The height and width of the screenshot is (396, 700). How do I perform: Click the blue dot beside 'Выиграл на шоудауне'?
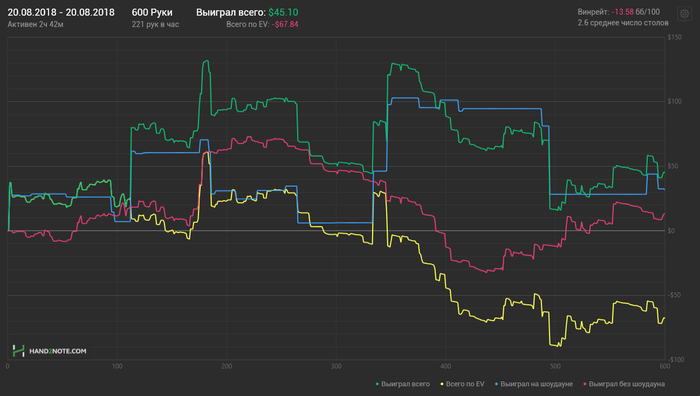(x=496, y=384)
